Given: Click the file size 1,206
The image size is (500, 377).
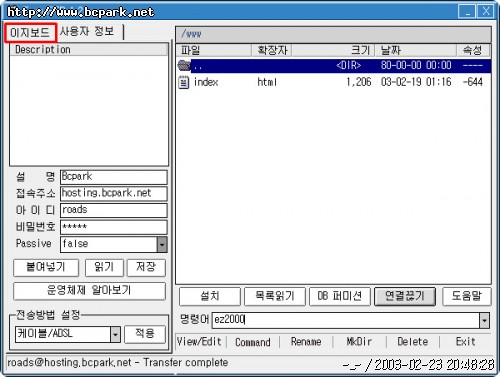Looking at the screenshot, I should coord(359,82).
